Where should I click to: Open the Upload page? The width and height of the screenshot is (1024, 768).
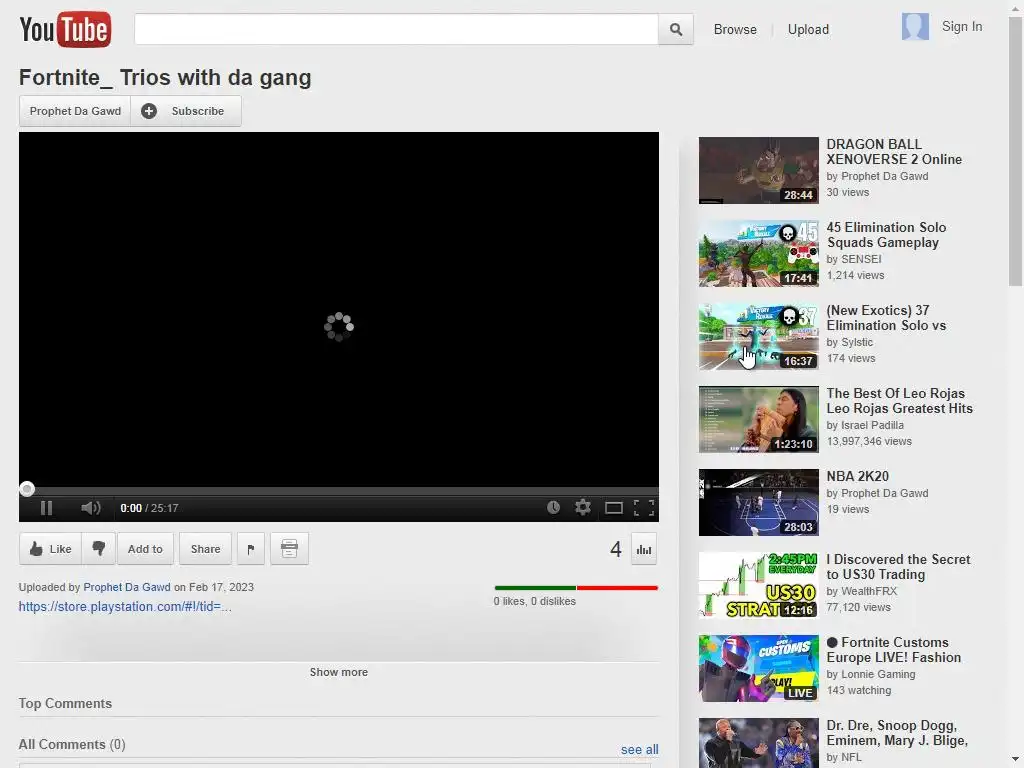tap(808, 29)
